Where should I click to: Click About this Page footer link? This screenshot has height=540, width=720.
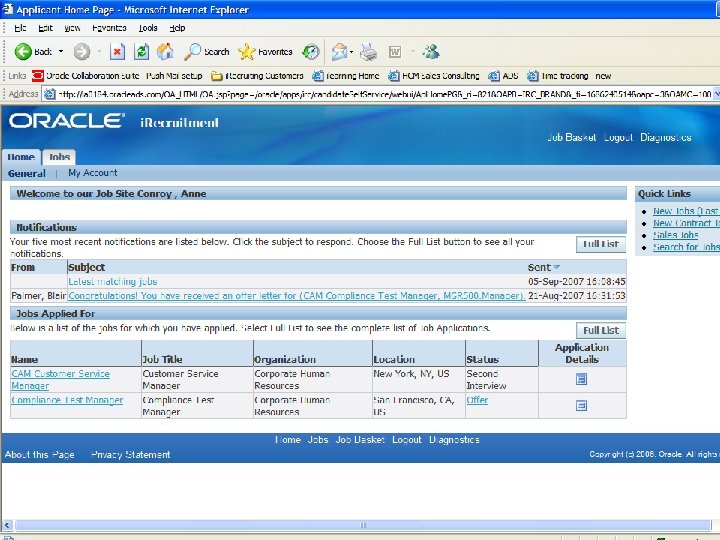39,455
